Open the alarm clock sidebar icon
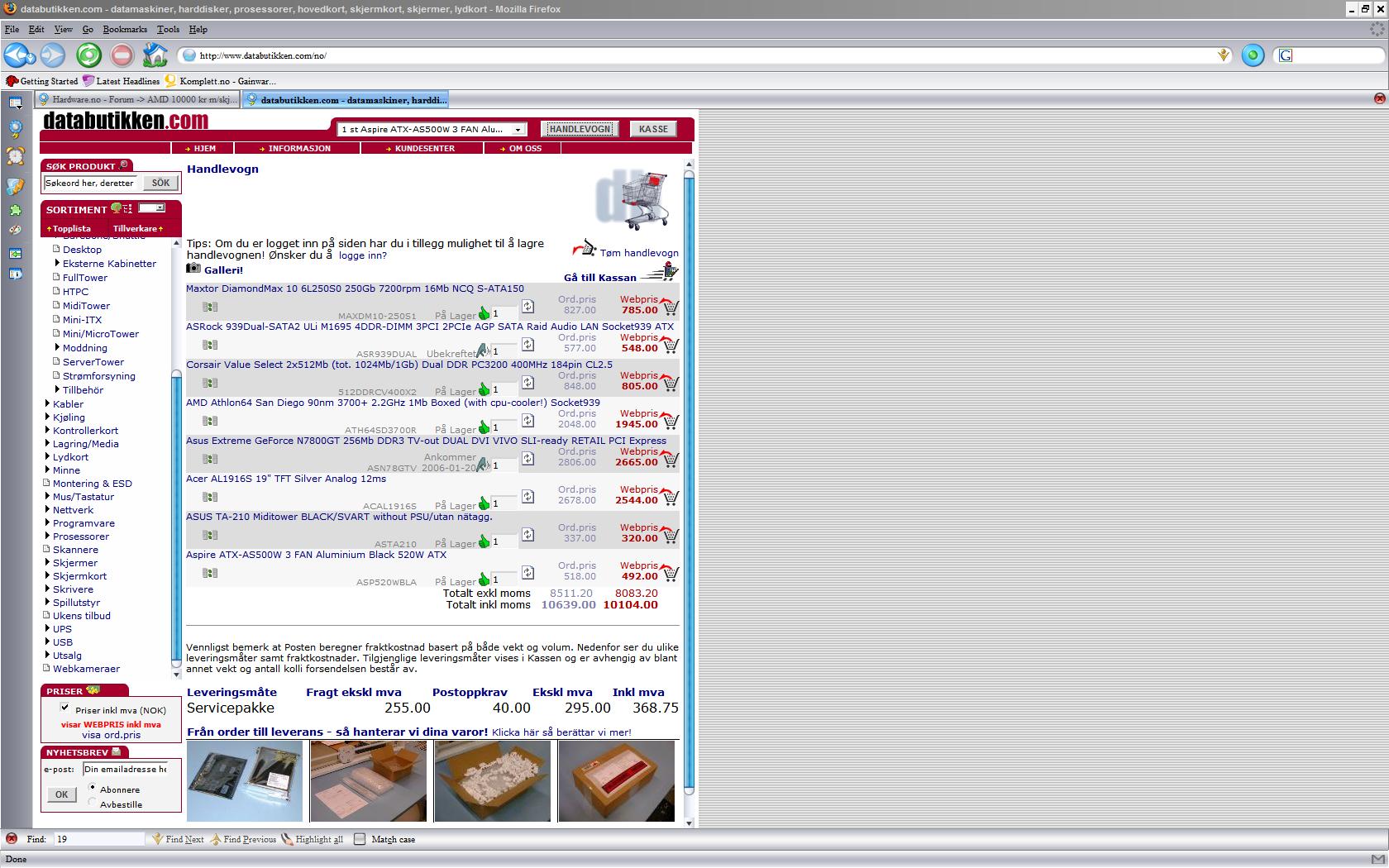The width and height of the screenshot is (1389, 868). [15, 155]
